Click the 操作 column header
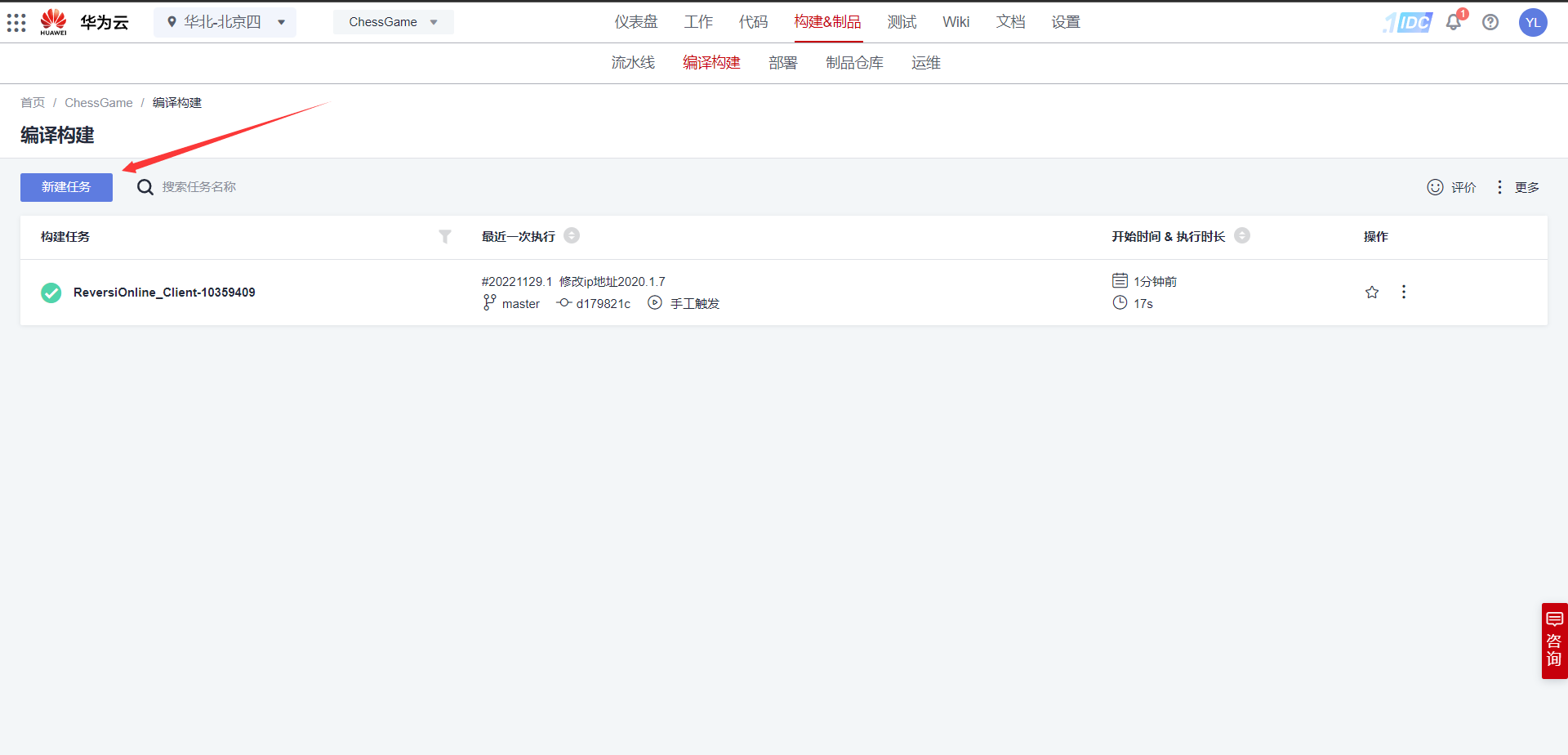This screenshot has height=755, width=1568. pyautogui.click(x=1375, y=236)
